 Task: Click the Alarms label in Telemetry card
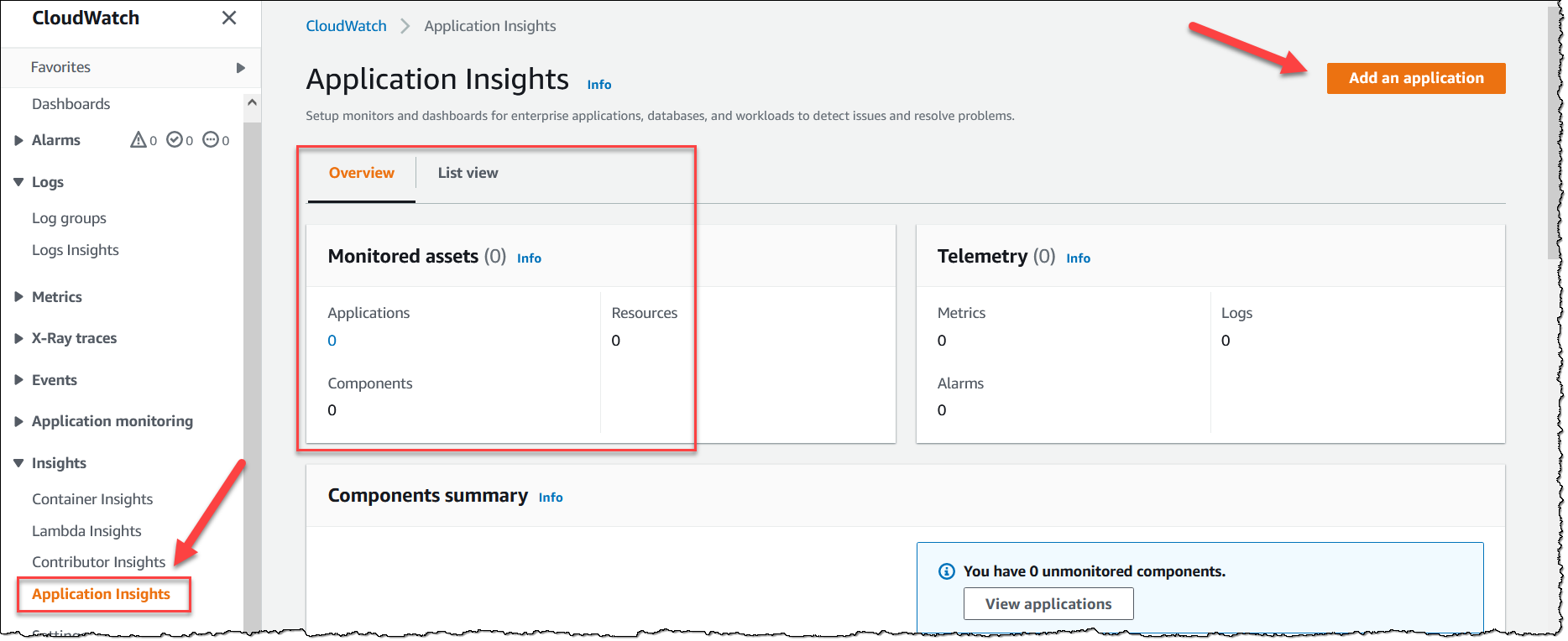point(960,383)
